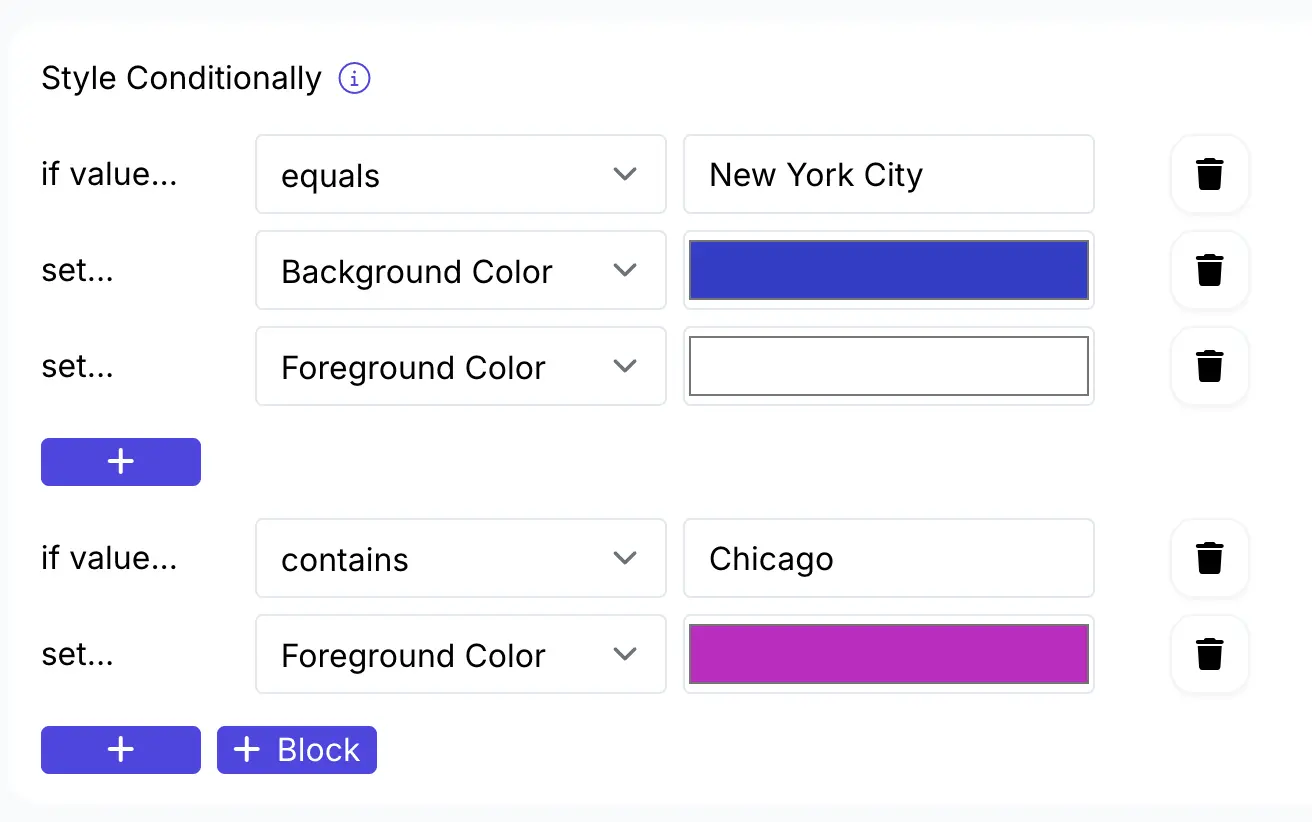Open the 'contains' operator dropdown
This screenshot has height=822, width=1312.
[x=461, y=559]
